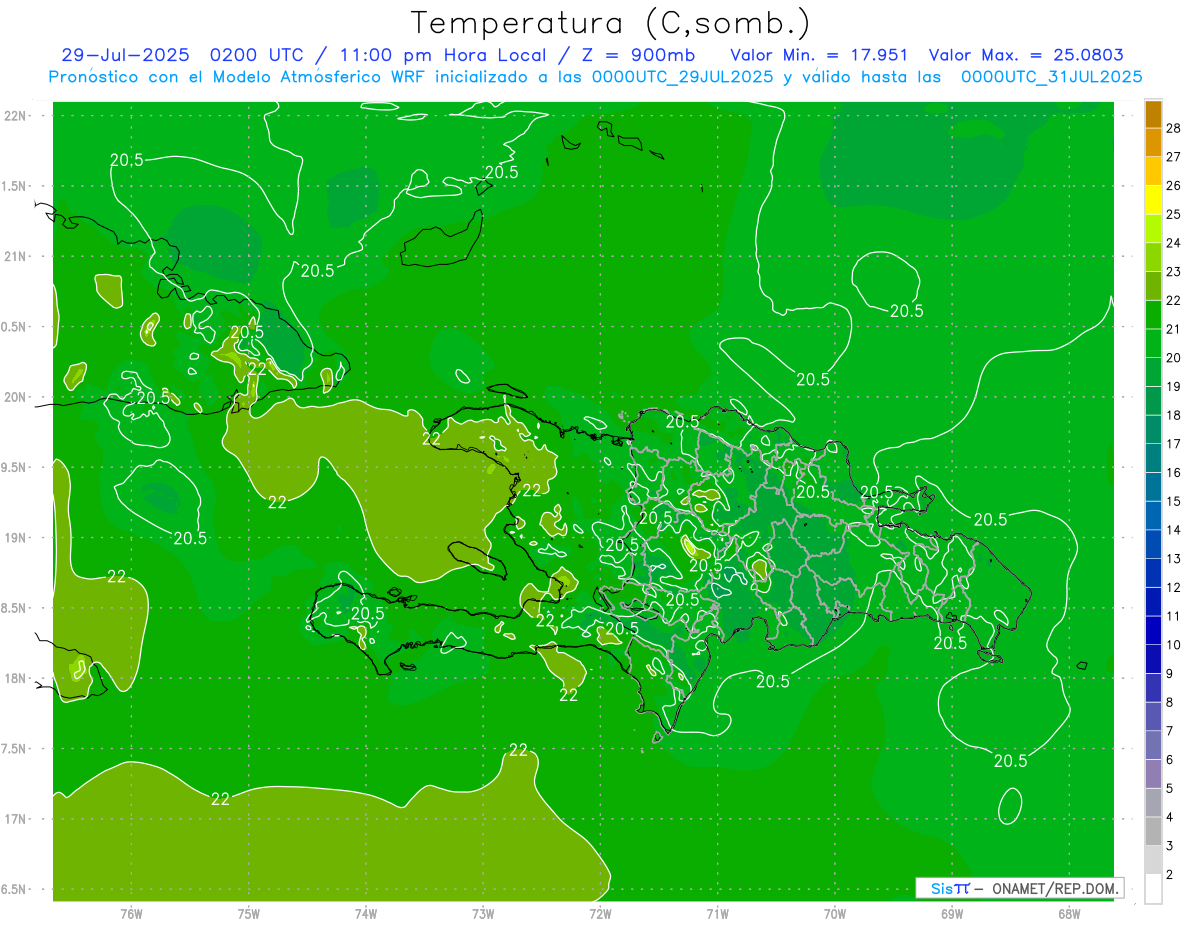This screenshot has width=1200, height=927.
Task: Click the '9.5N' latitude axis label
Action: click(x=14, y=467)
